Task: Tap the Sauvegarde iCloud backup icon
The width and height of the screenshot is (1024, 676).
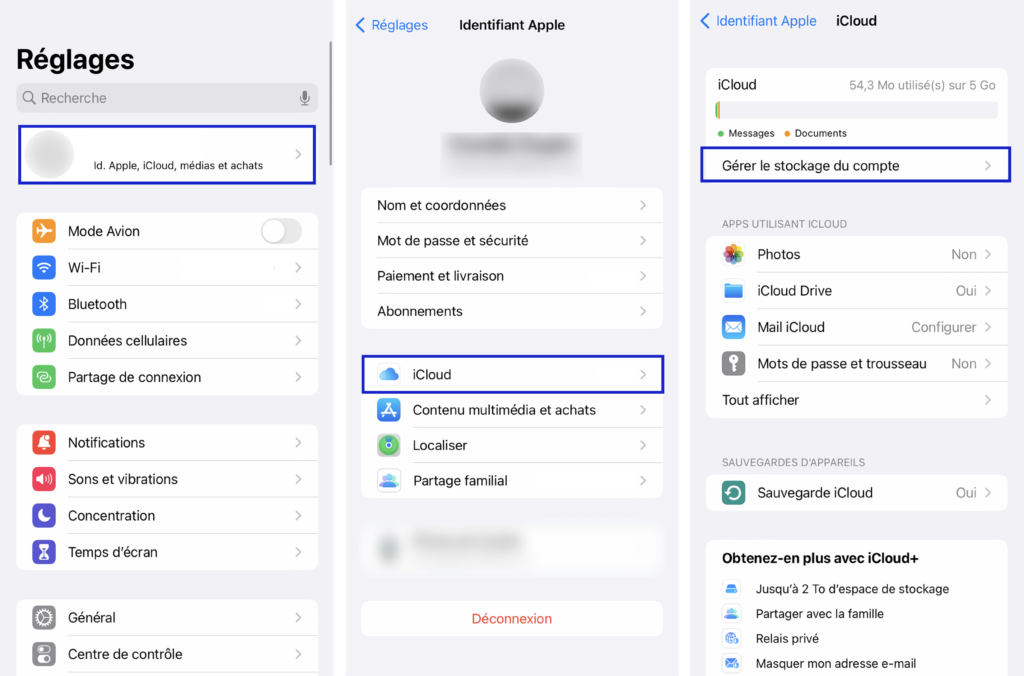Action: pyautogui.click(x=733, y=492)
